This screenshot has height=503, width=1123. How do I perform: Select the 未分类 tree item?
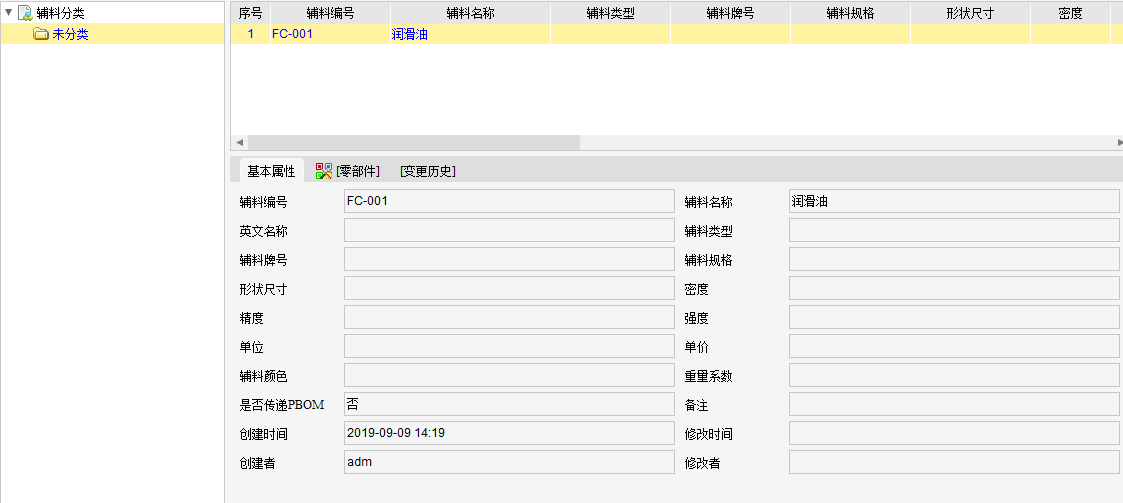(x=70, y=34)
